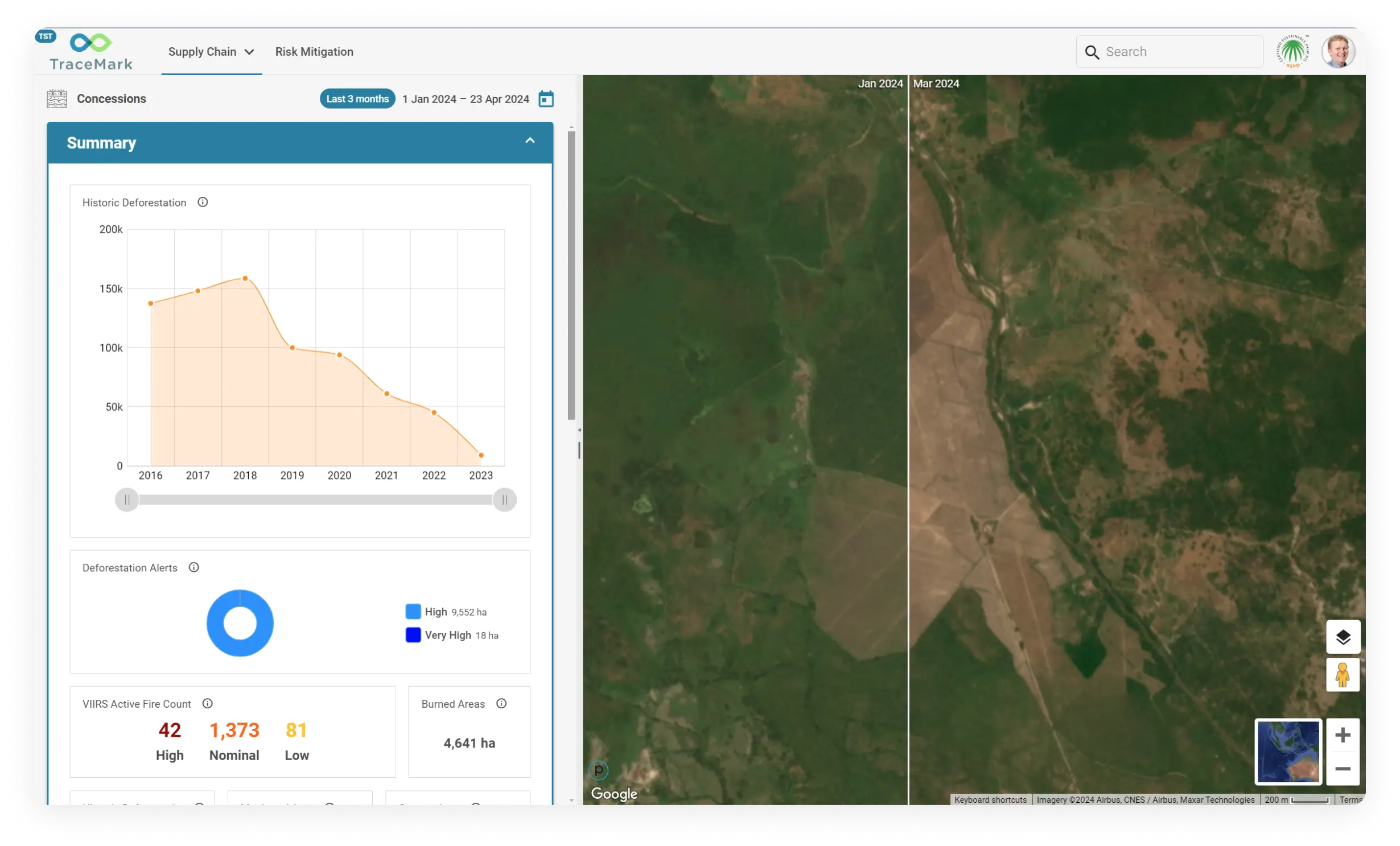Viewport: 1400px width, 846px height.
Task: Open the Supply Chain dropdown menu
Action: [x=211, y=52]
